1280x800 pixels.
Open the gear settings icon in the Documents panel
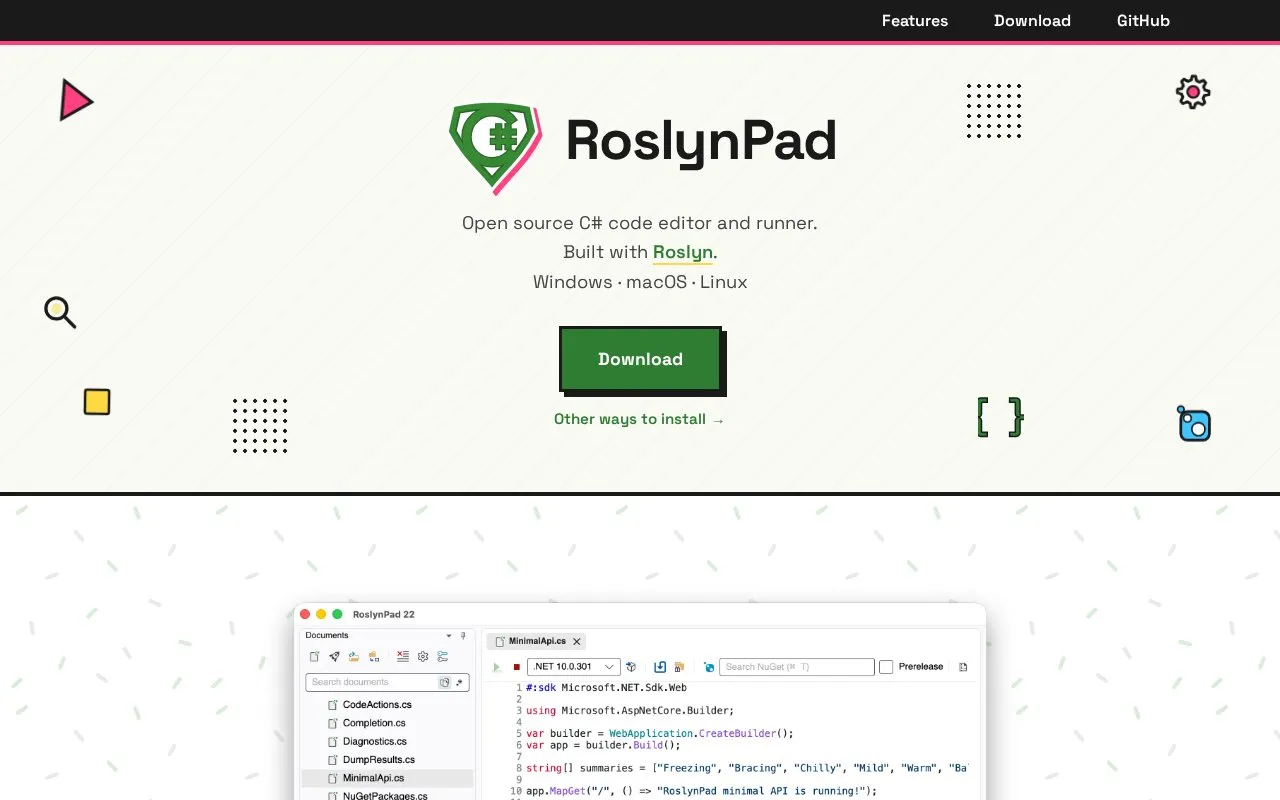coord(423,657)
